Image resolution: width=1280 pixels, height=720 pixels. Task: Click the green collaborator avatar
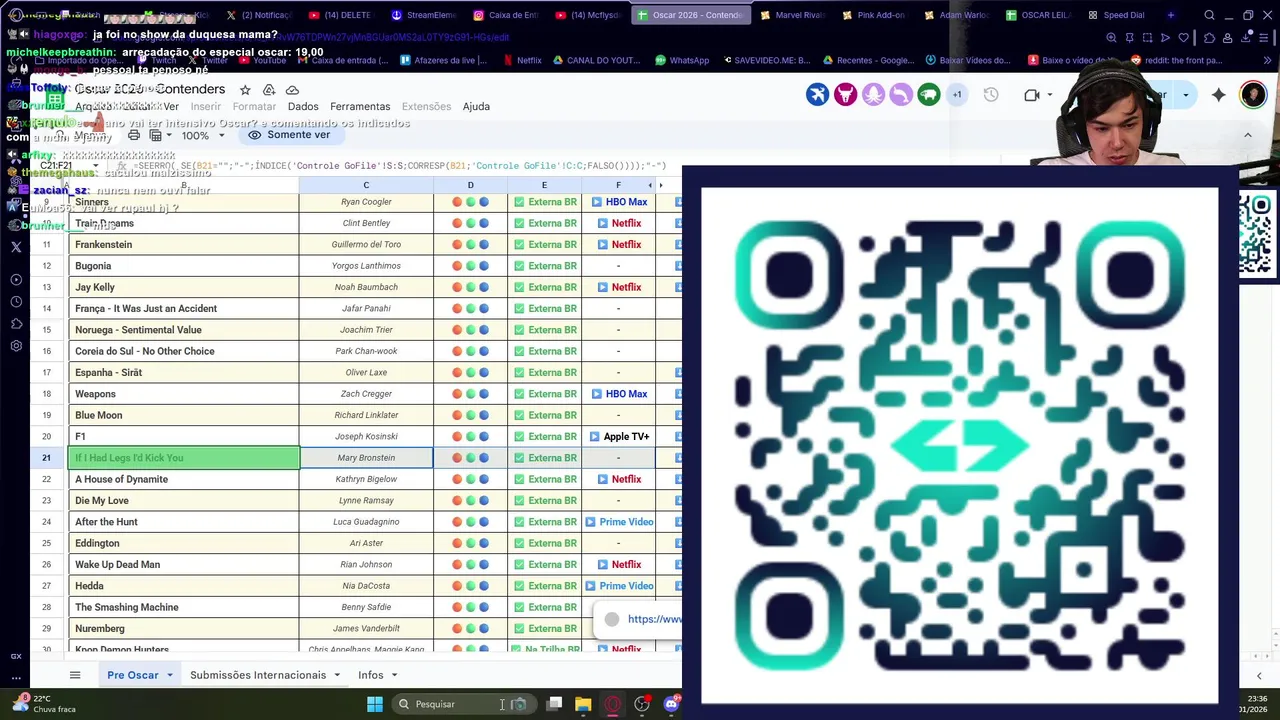pyautogui.click(x=929, y=95)
